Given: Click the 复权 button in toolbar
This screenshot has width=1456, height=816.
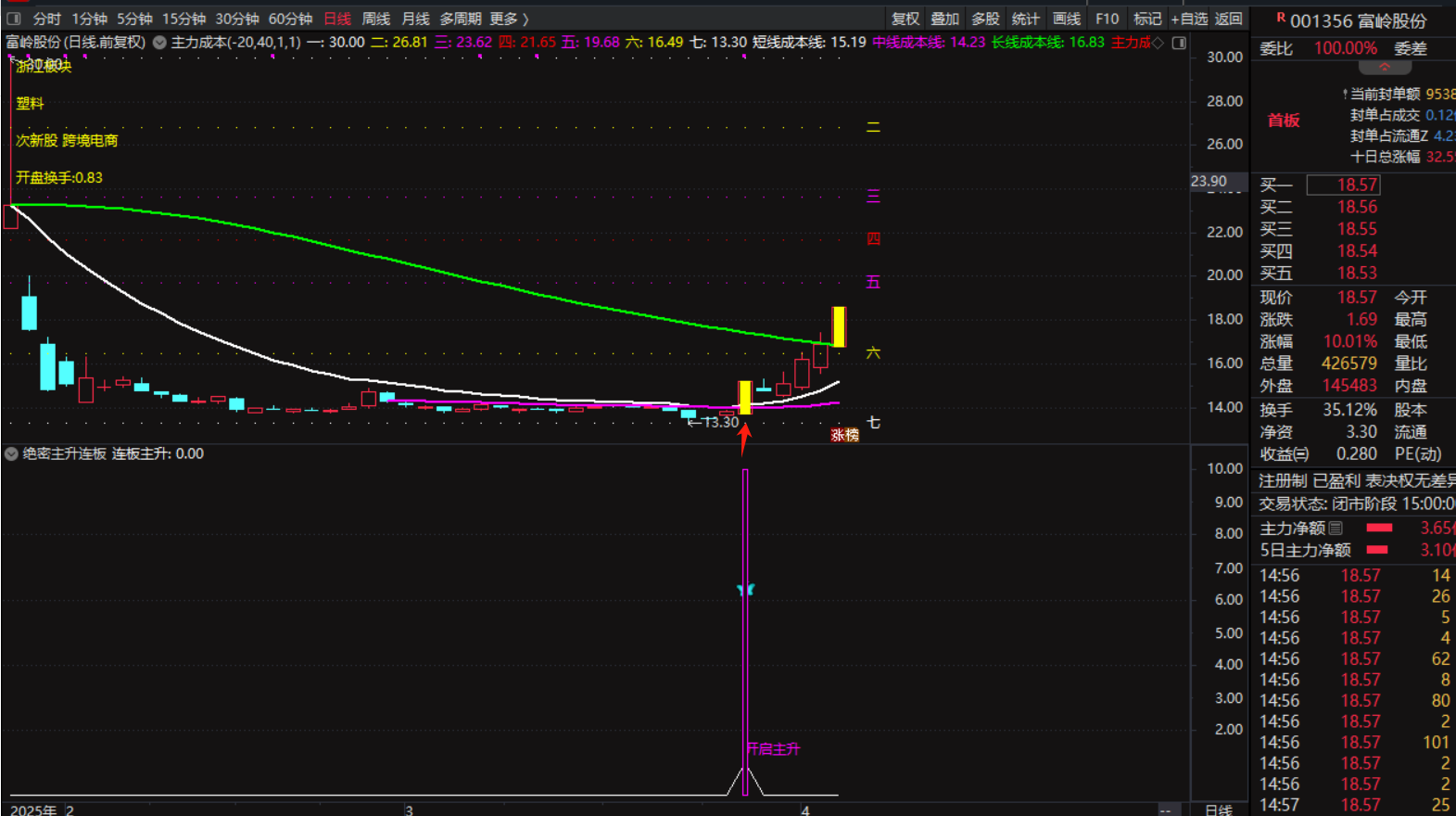Looking at the screenshot, I should point(905,19).
